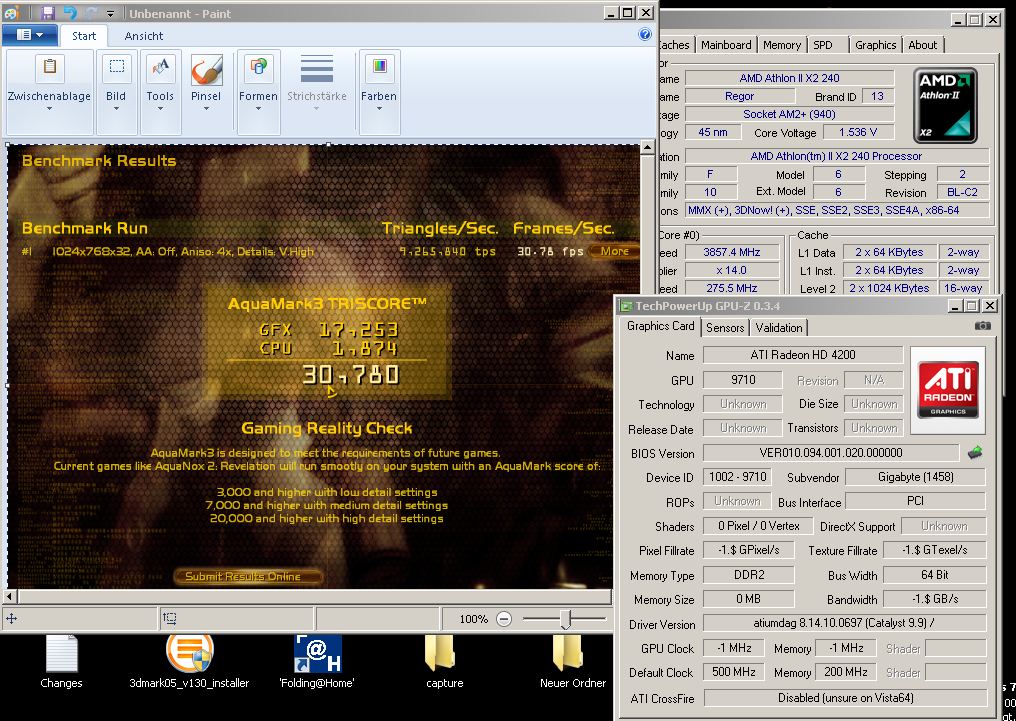Screen dimensions: 1016x721
Task: Click Bus Width field '64 Bit'
Action: coord(934,575)
